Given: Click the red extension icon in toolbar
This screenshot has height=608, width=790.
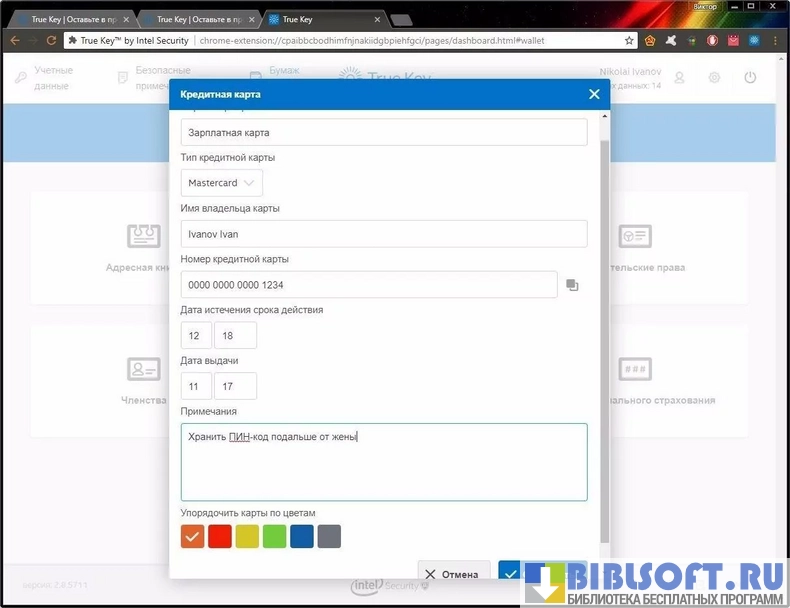Looking at the screenshot, I should 712,41.
